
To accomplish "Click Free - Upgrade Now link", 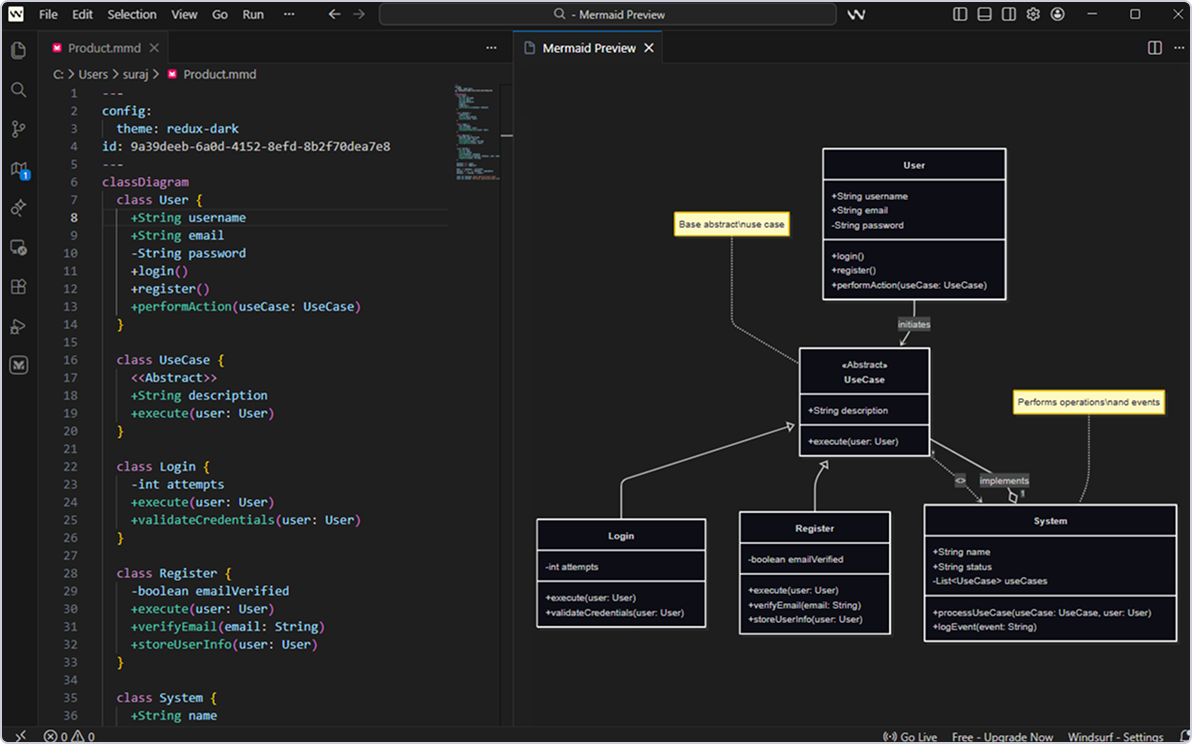I will pos(1002,737).
